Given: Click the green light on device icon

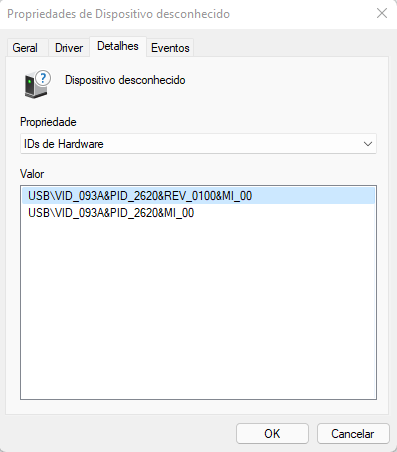Looking at the screenshot, I should (x=30, y=81).
